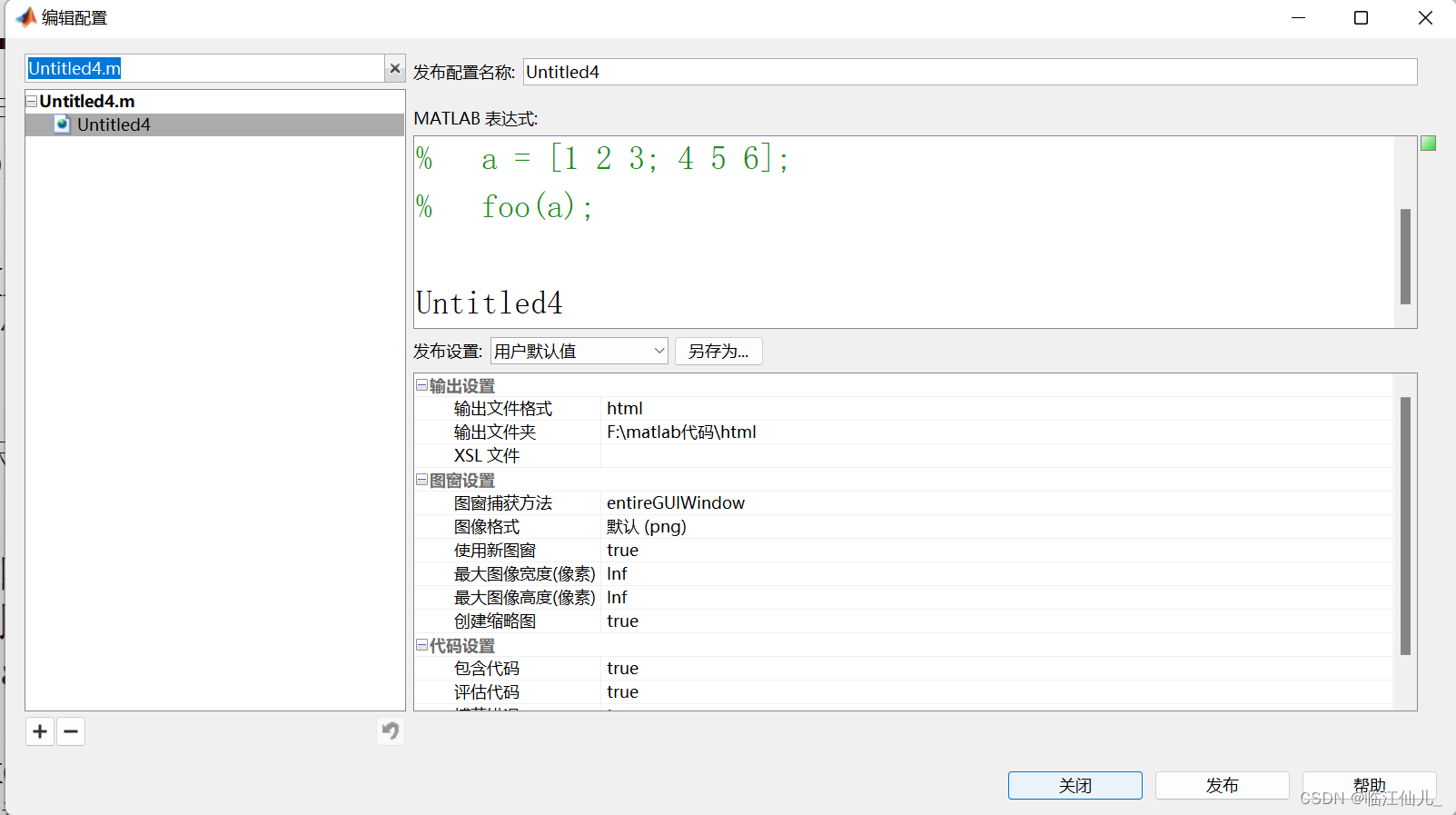Collapse the 输出设置 section
Image resolution: width=1456 pixels, height=815 pixels.
coord(421,385)
